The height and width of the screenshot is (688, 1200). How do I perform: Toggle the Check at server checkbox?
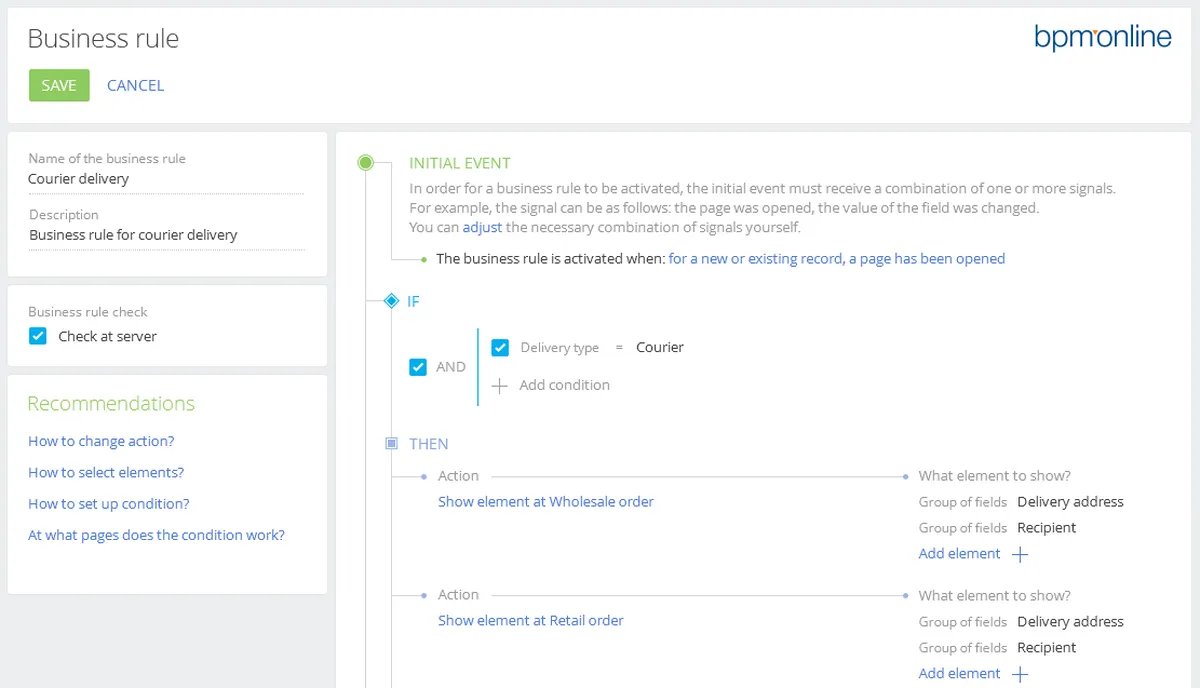tap(38, 336)
